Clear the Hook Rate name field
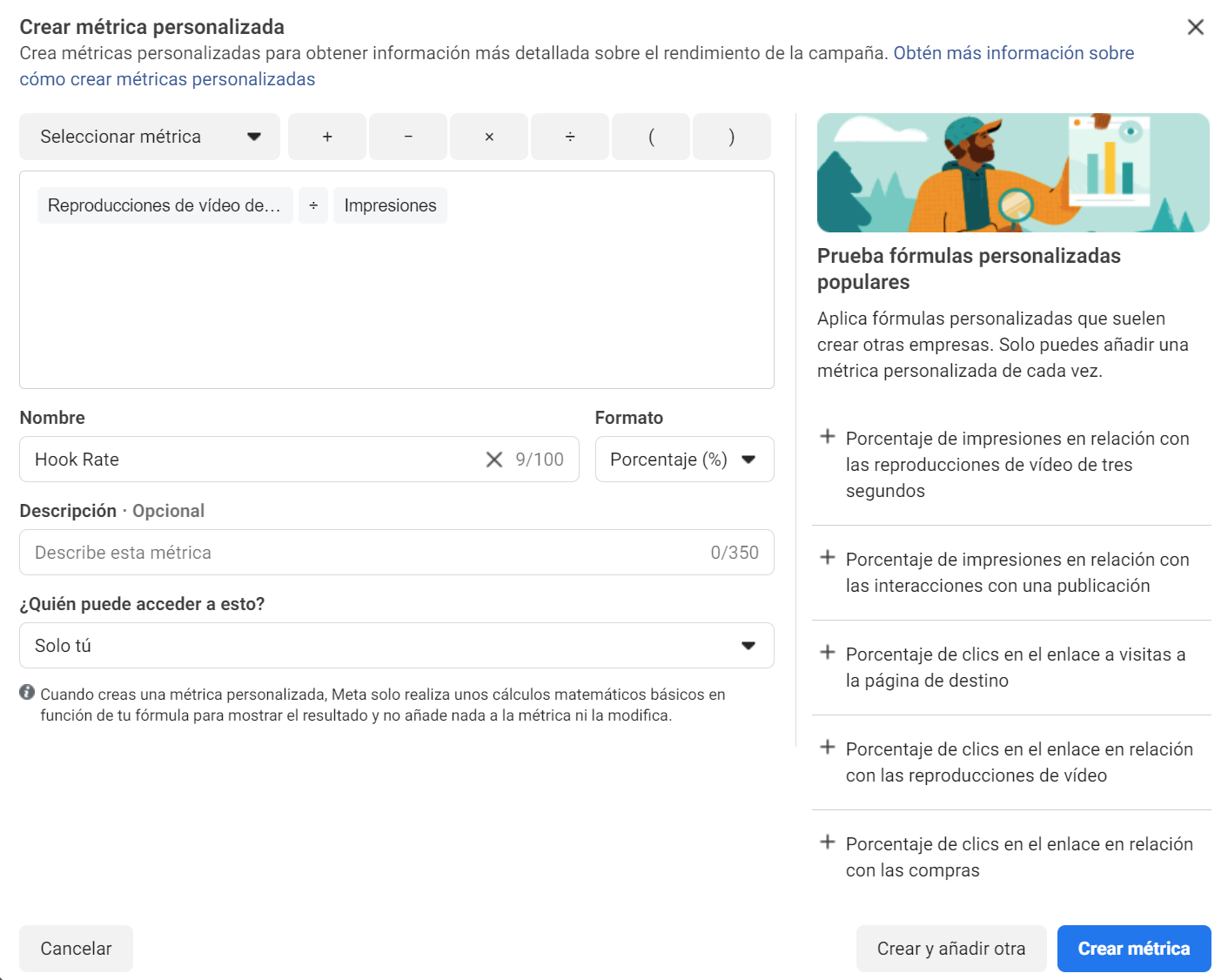This screenshot has width=1228, height=980. [x=494, y=459]
